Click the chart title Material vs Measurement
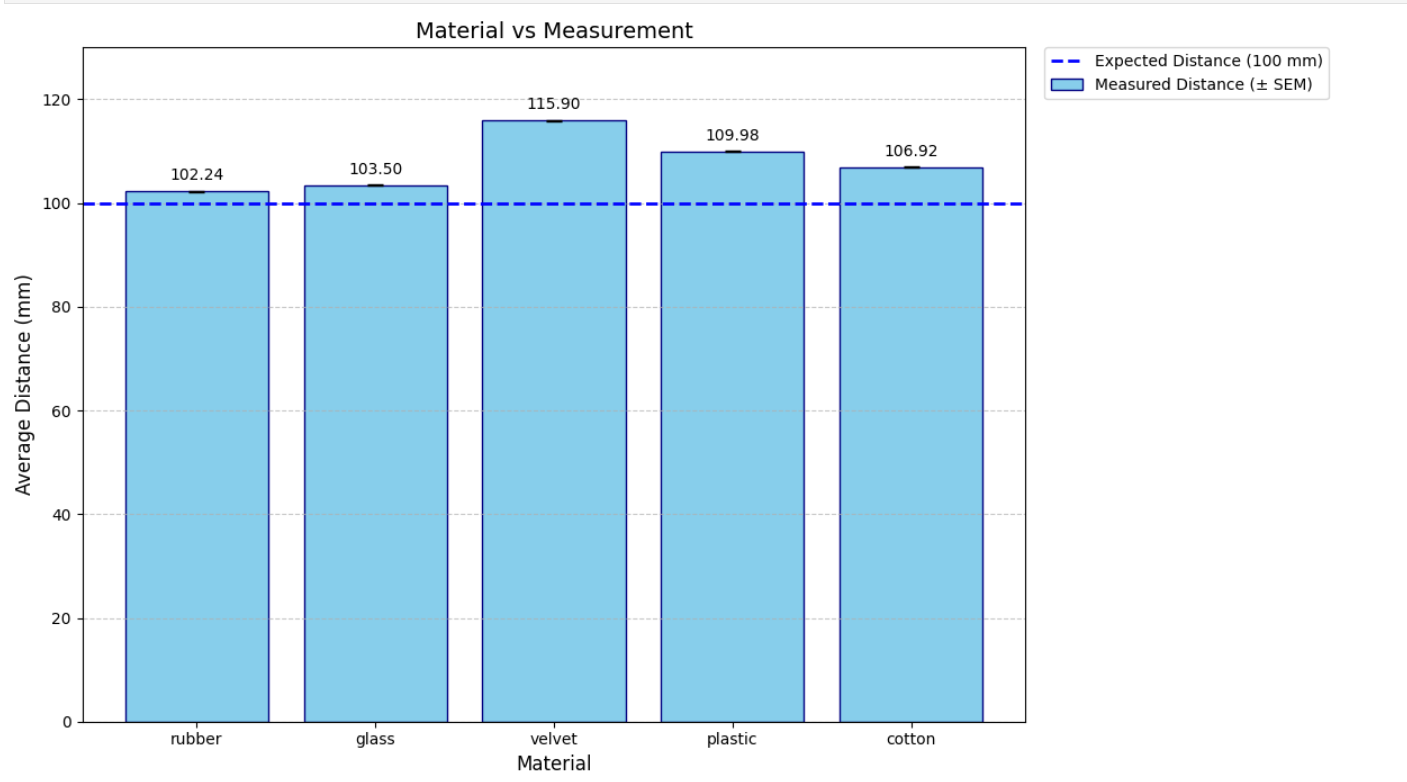 [x=553, y=31]
